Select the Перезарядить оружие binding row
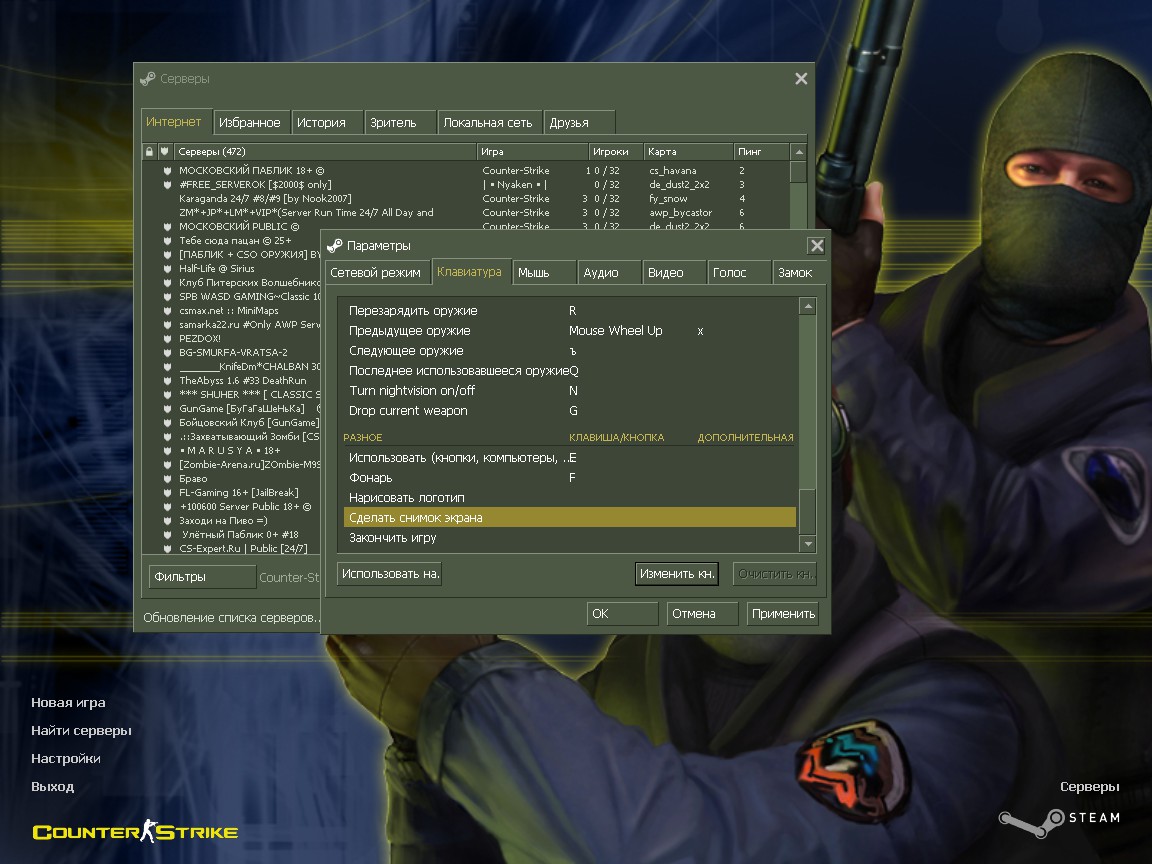 click(x=569, y=311)
